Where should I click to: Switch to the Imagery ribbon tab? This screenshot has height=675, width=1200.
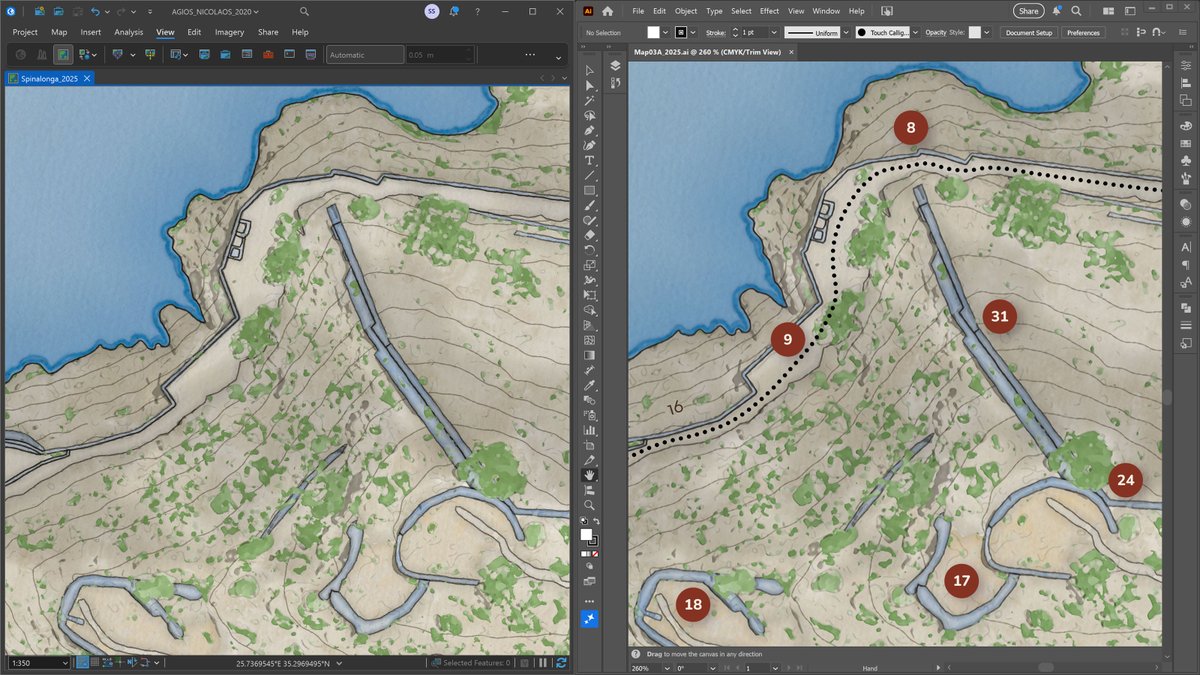tap(229, 32)
